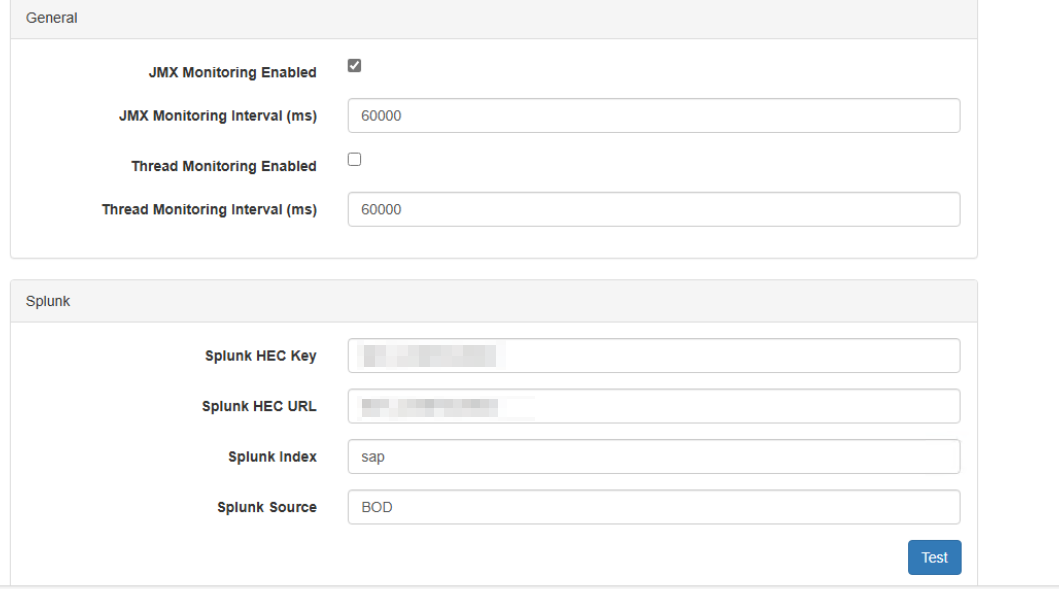Click the 'JMX Monitoring Interval (ms)' label

tap(217, 116)
